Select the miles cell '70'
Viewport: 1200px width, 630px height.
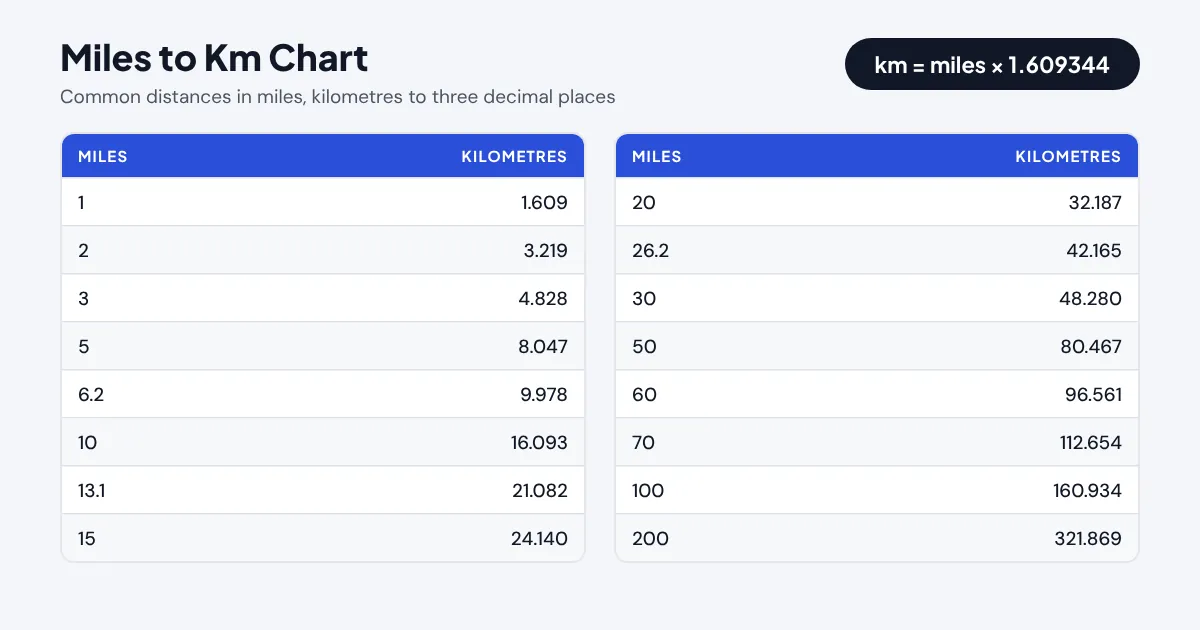643,442
